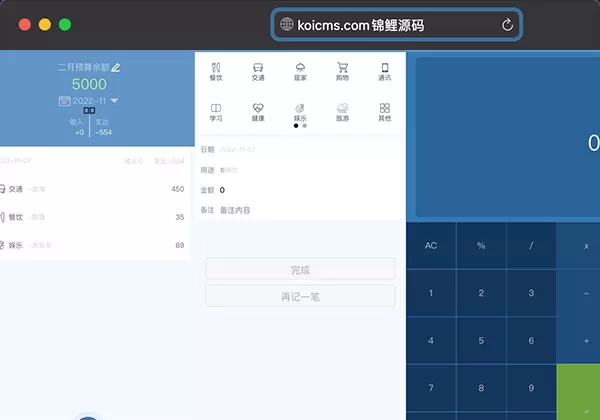This screenshot has width=600, height=420.
Task: Click the 日期 date field value
Action: pyautogui.click(x=238, y=149)
